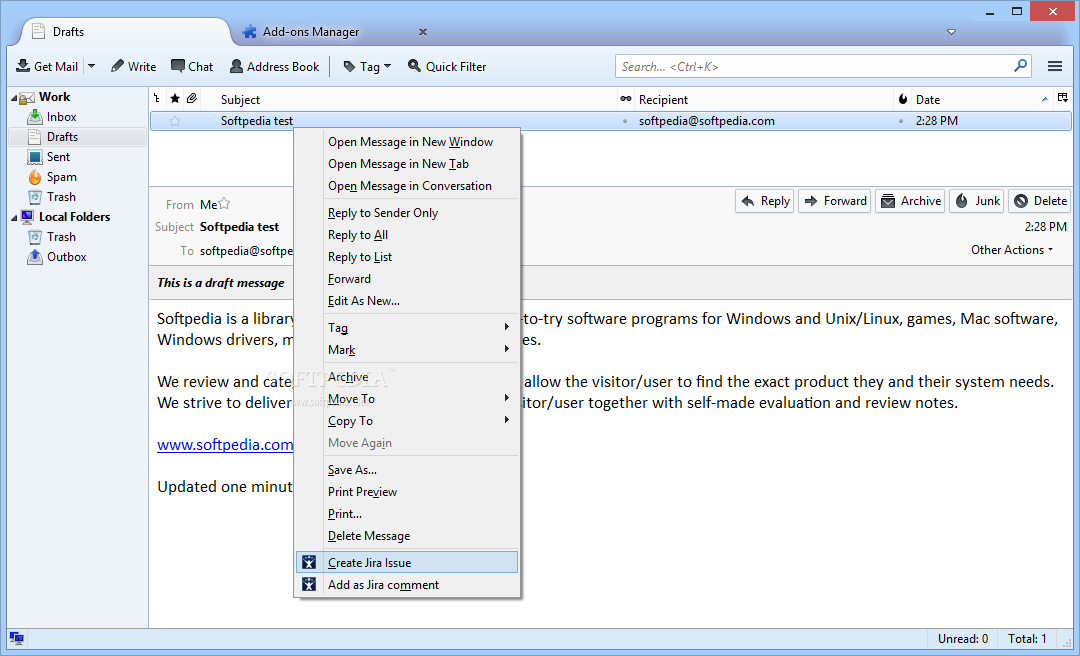Sort by attachment paperclip column

click(x=192, y=99)
